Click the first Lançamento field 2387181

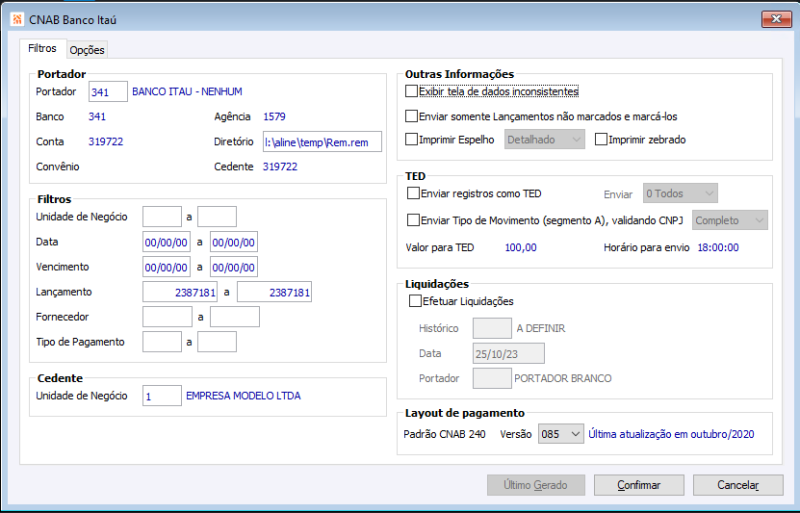pyautogui.click(x=180, y=292)
